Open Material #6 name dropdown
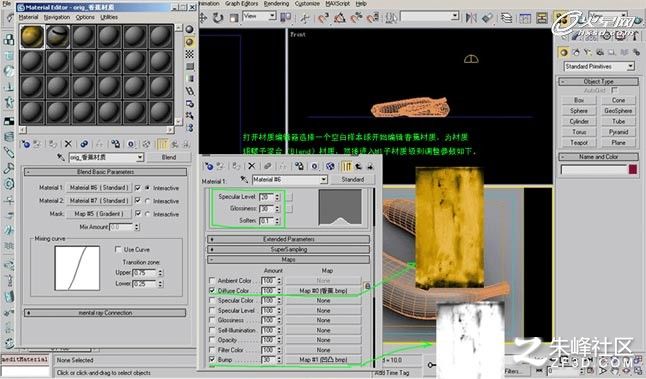The image size is (646, 379). [x=324, y=180]
